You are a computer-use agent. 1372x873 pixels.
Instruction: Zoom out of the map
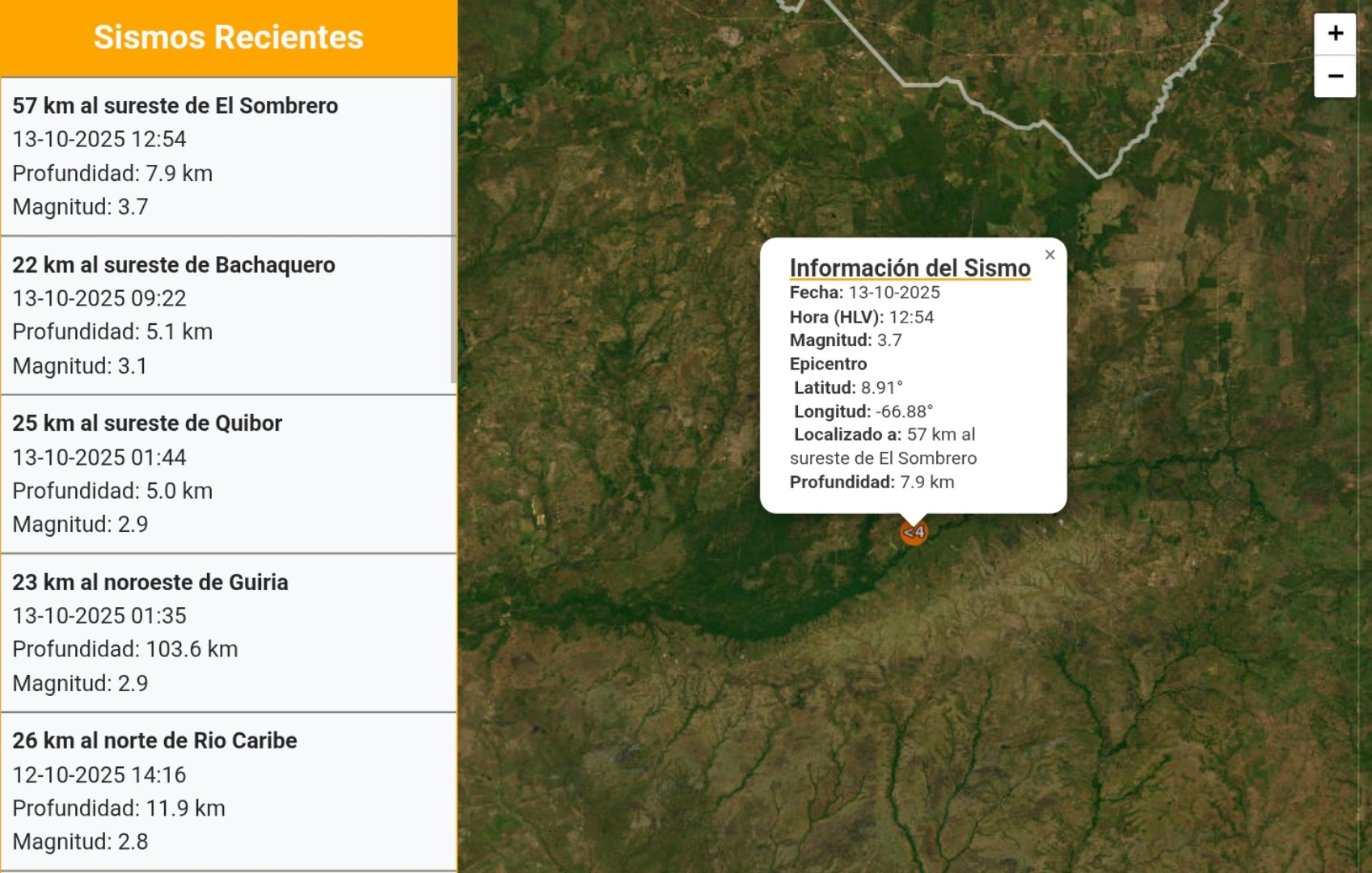coord(1335,76)
